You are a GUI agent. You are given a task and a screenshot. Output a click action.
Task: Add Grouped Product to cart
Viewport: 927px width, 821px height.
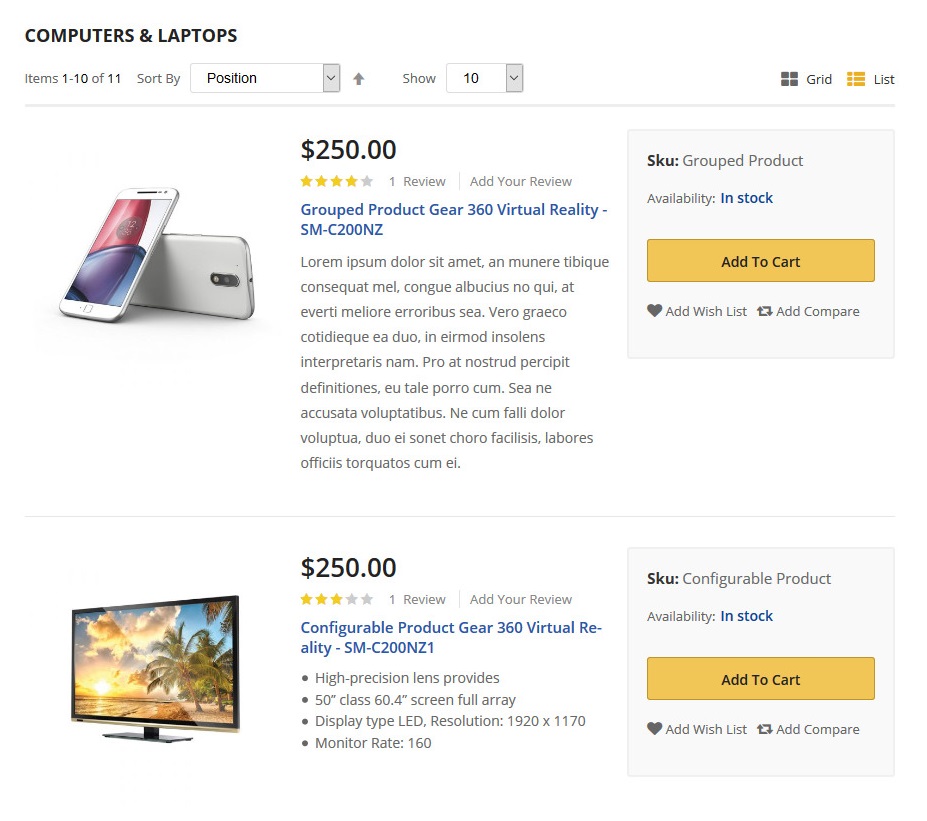(x=760, y=261)
